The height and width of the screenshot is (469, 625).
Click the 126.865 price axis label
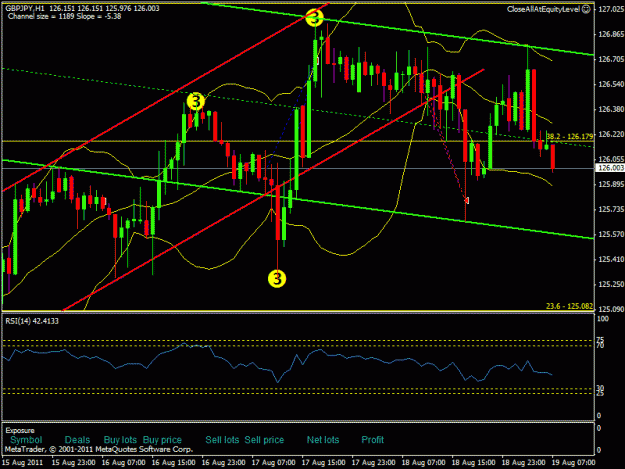610,34
